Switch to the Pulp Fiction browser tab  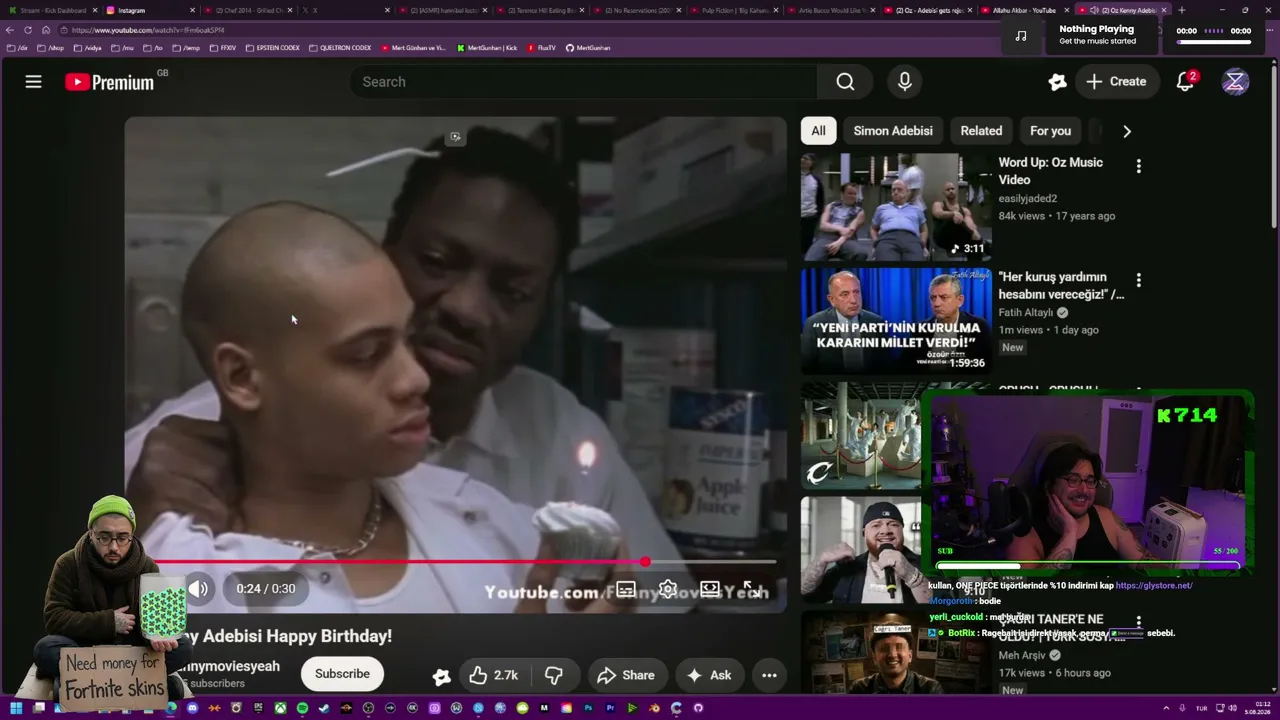click(735, 10)
